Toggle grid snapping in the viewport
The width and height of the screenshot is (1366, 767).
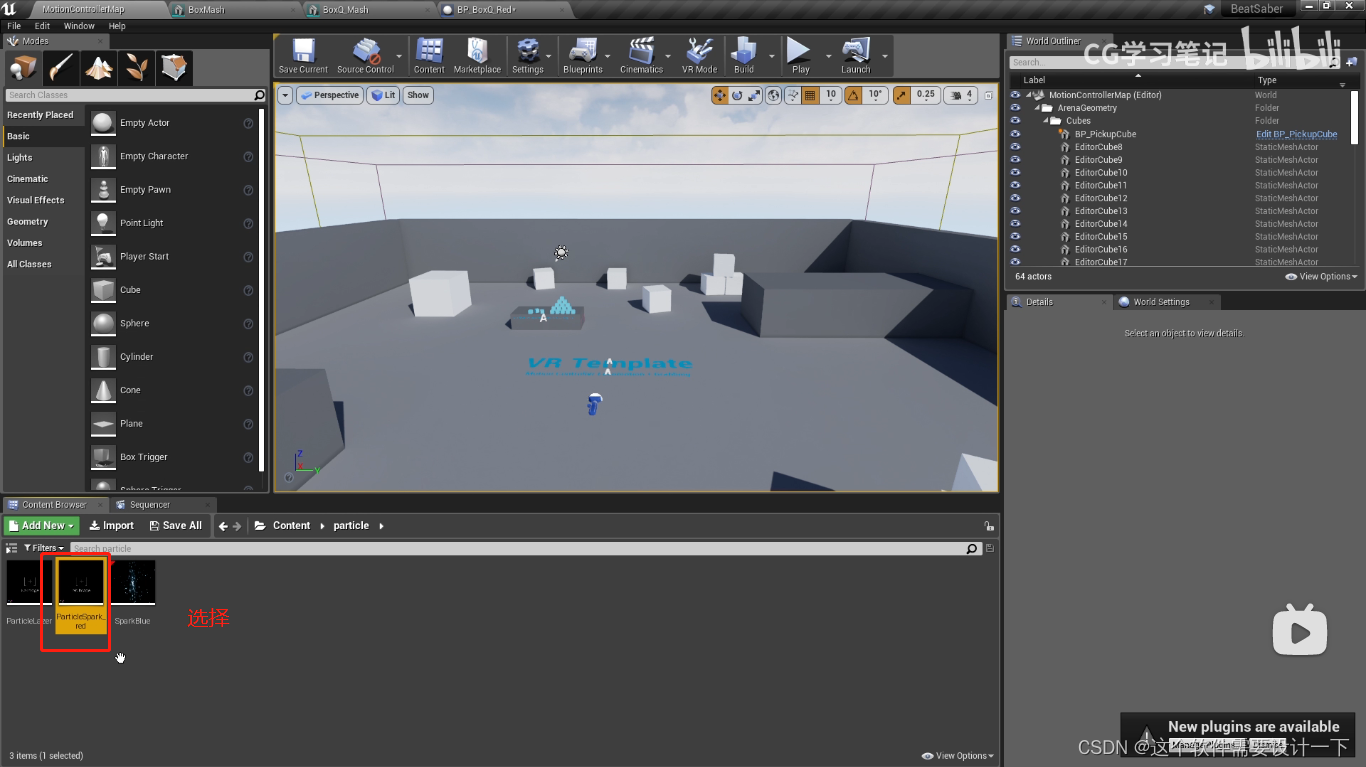810,95
